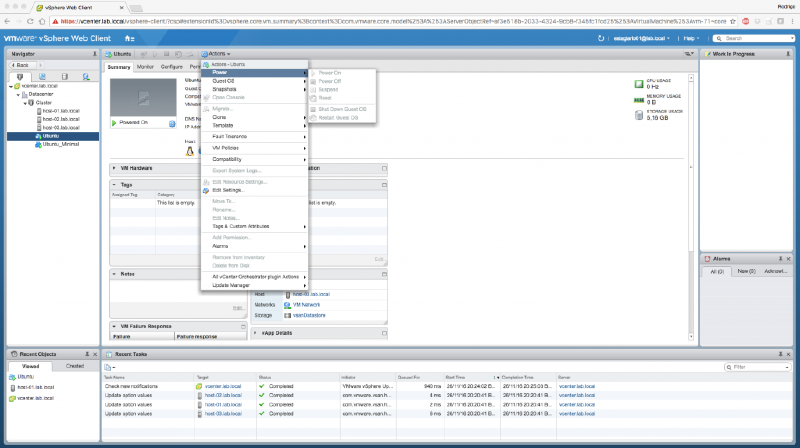
Task: Refresh the vSphere Web Client
Action: tap(601, 38)
